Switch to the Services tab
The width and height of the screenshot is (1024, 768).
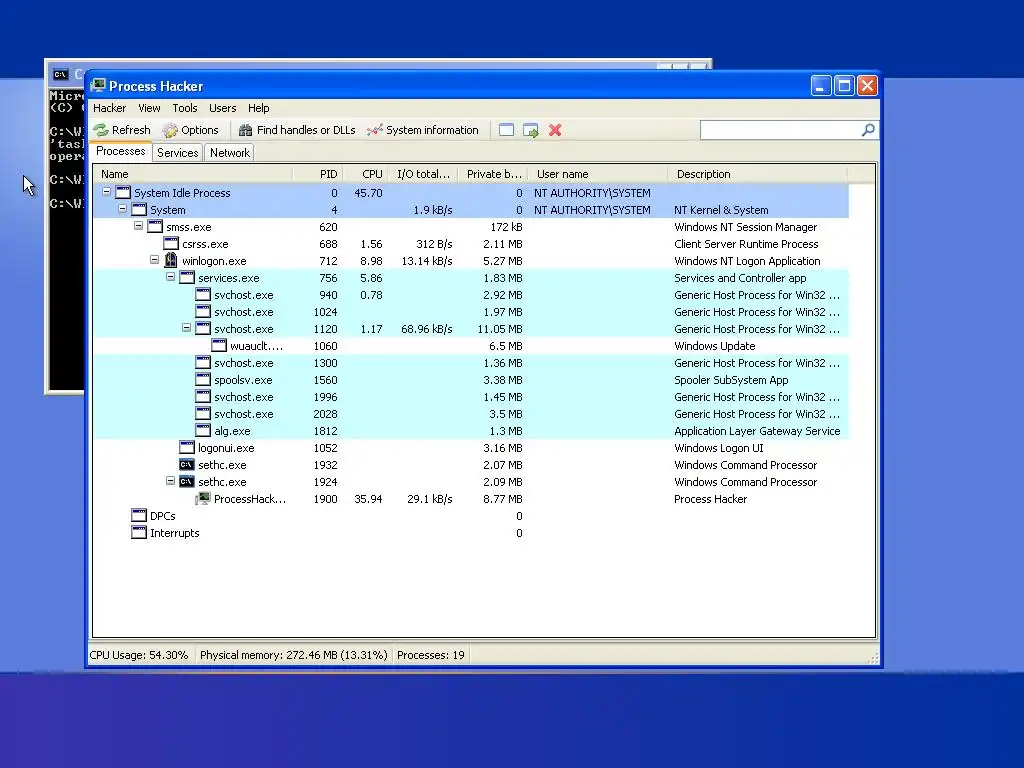[x=178, y=153]
